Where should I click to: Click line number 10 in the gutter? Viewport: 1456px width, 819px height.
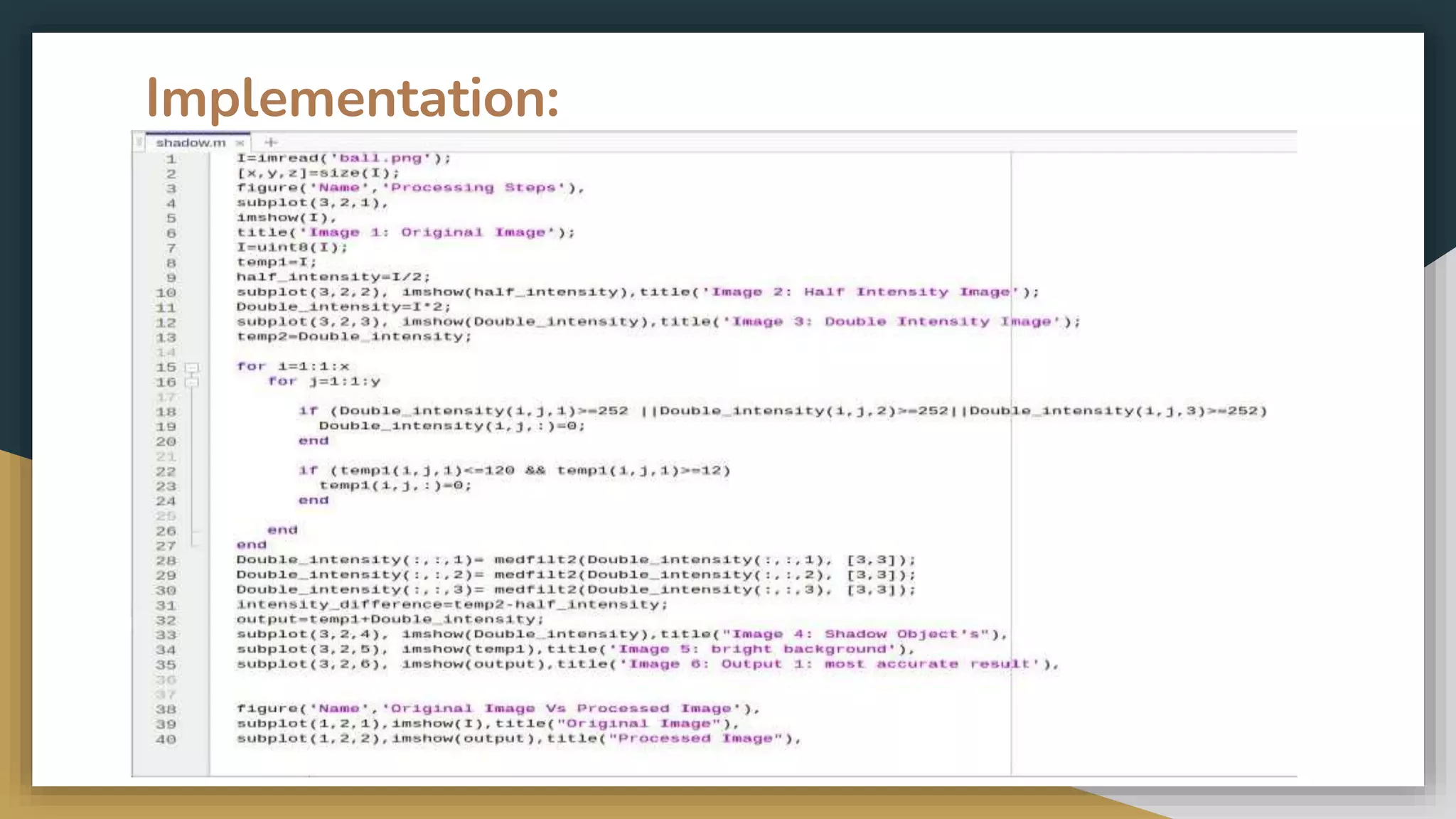coord(166,293)
